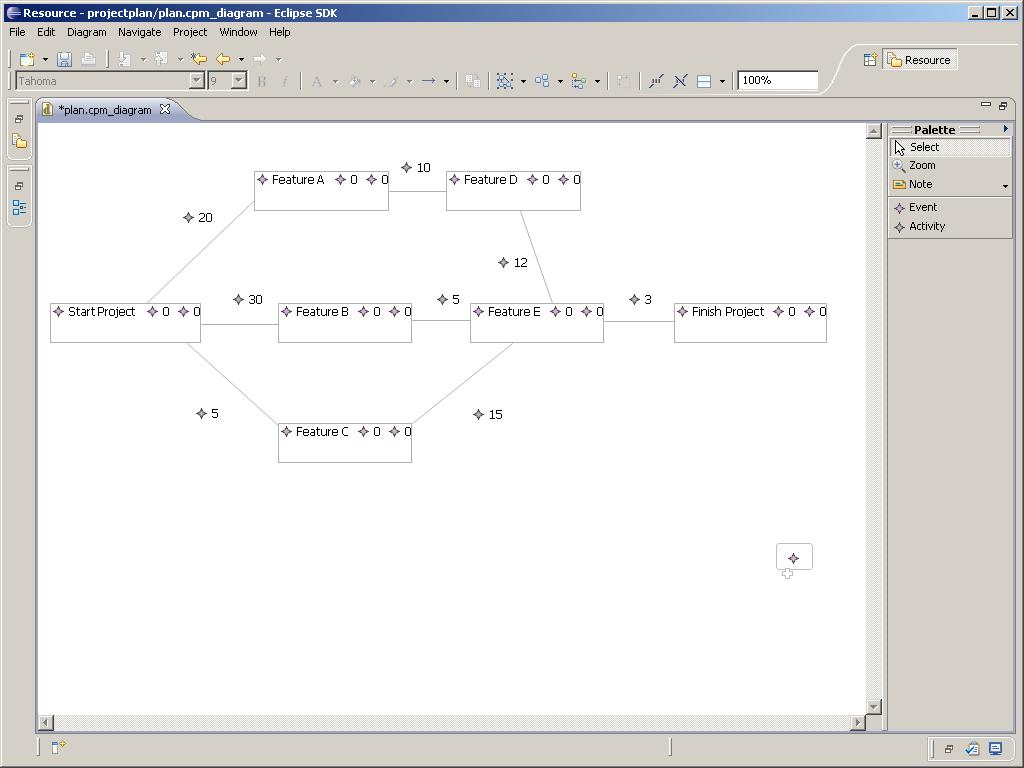Click the Select All toolbar icon

(x=505, y=82)
